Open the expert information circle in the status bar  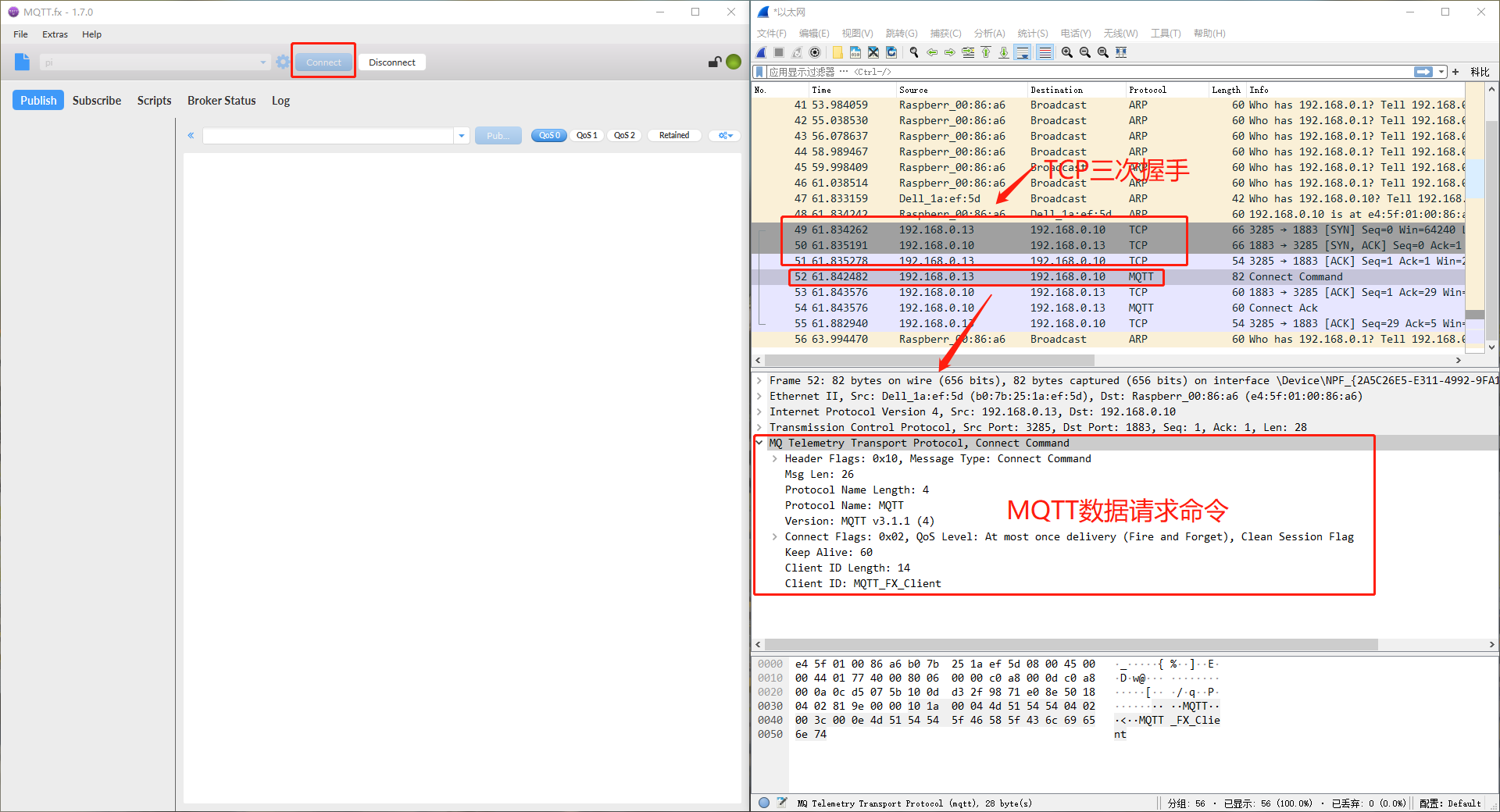tap(764, 803)
